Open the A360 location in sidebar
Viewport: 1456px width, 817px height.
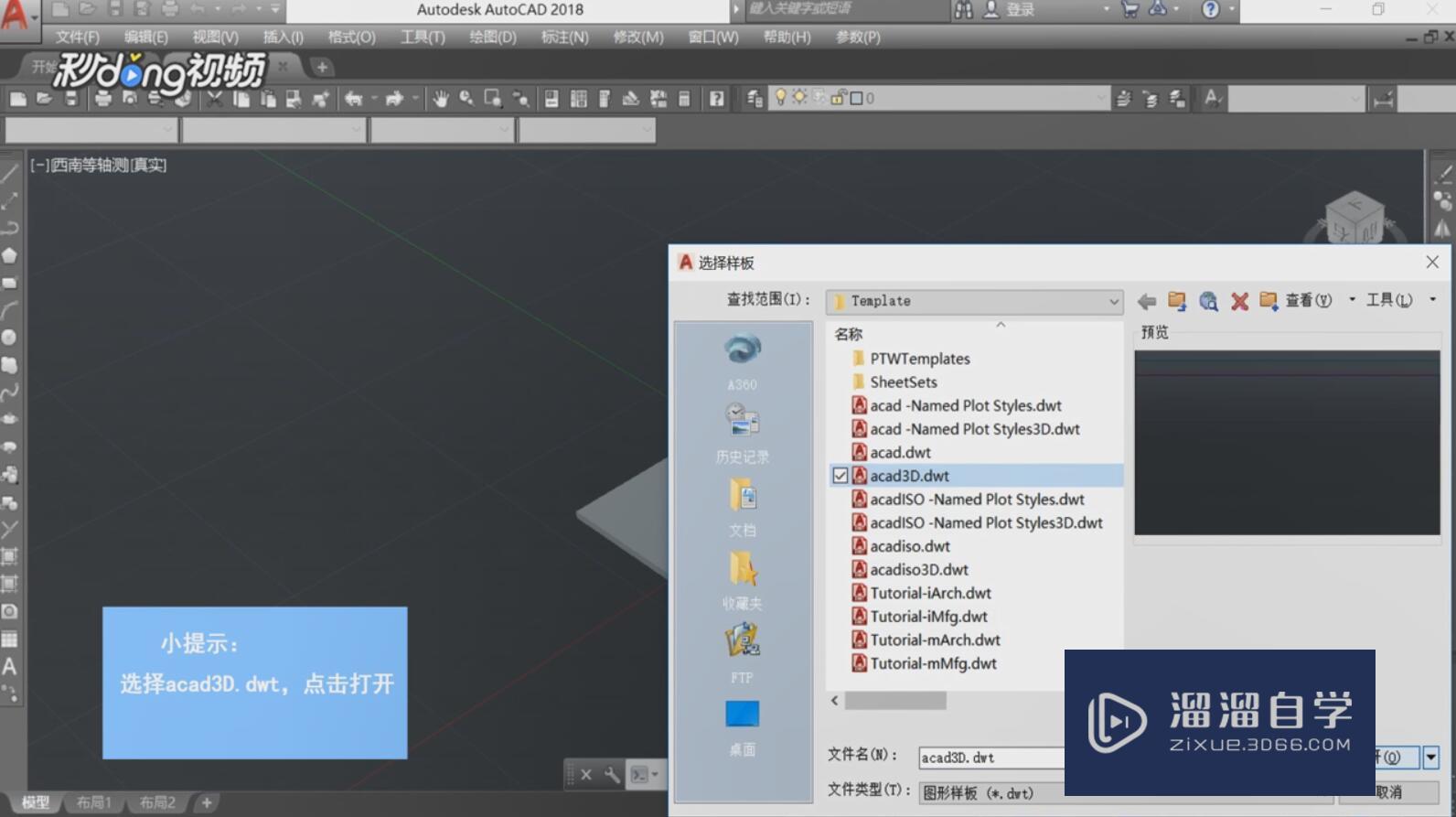[x=742, y=360]
